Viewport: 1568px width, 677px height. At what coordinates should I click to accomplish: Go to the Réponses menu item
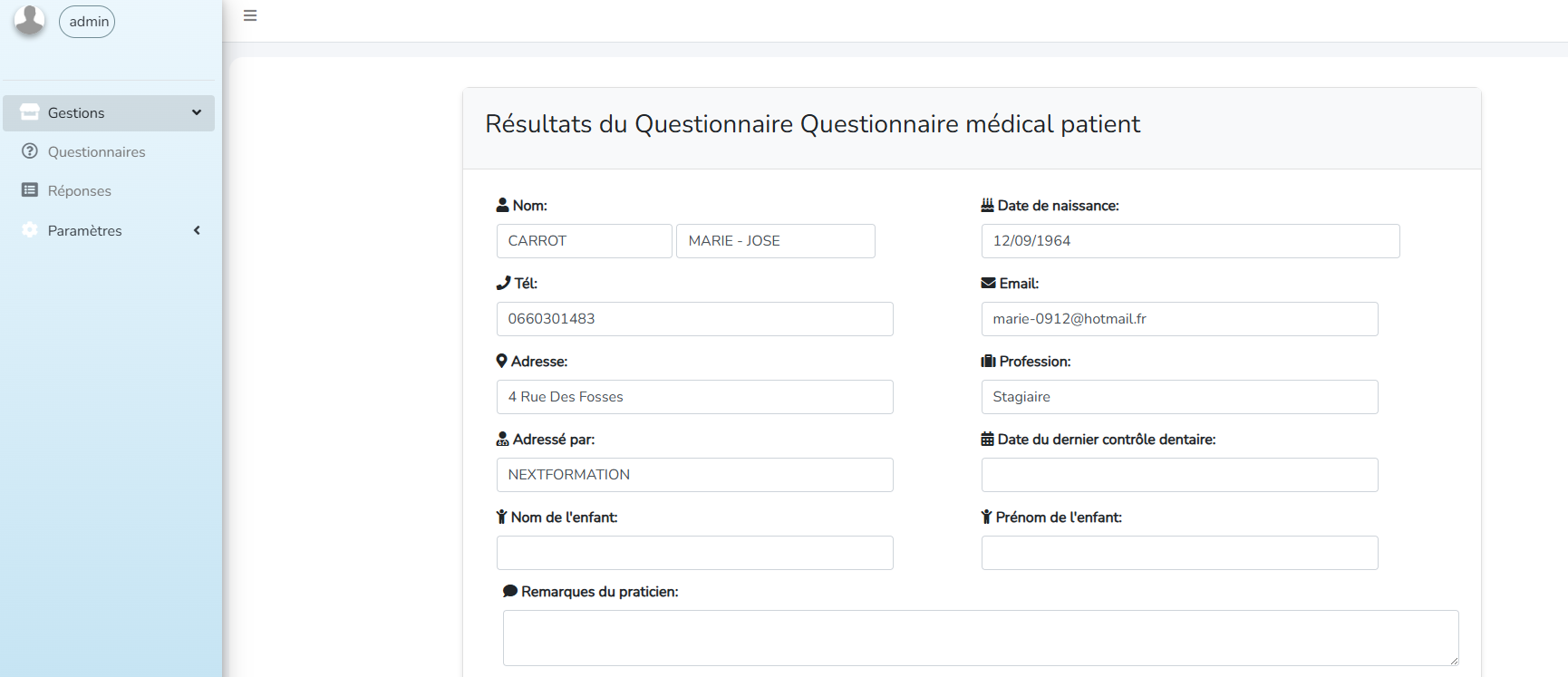(80, 191)
